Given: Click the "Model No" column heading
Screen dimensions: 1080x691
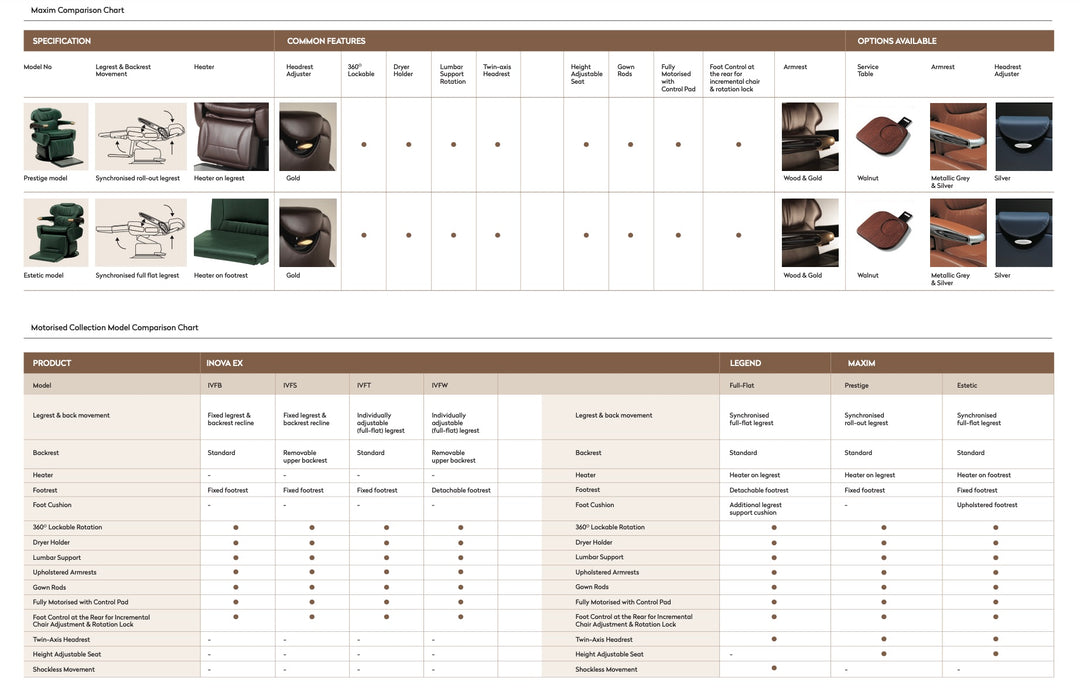Looking at the screenshot, I should click(38, 67).
